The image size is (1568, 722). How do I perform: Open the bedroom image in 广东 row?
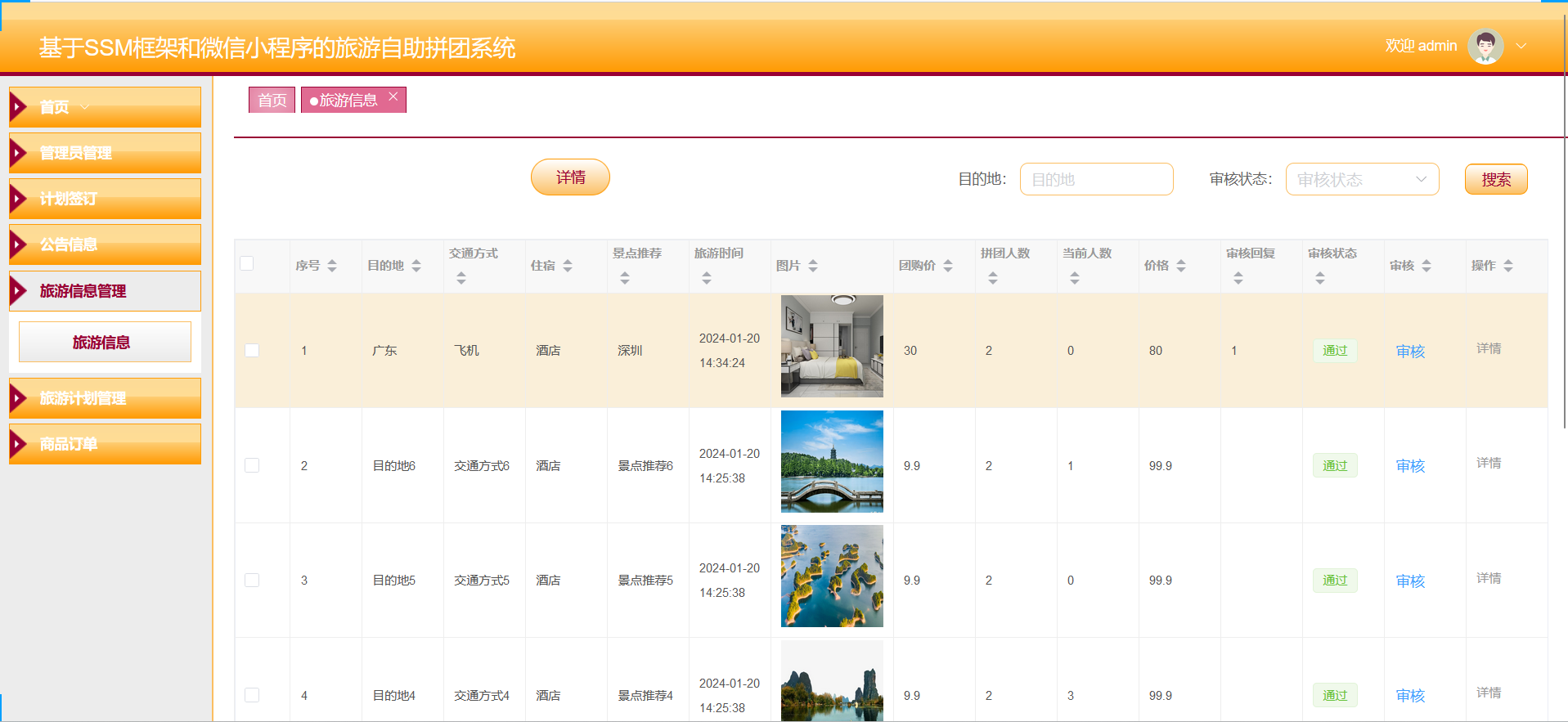click(832, 346)
